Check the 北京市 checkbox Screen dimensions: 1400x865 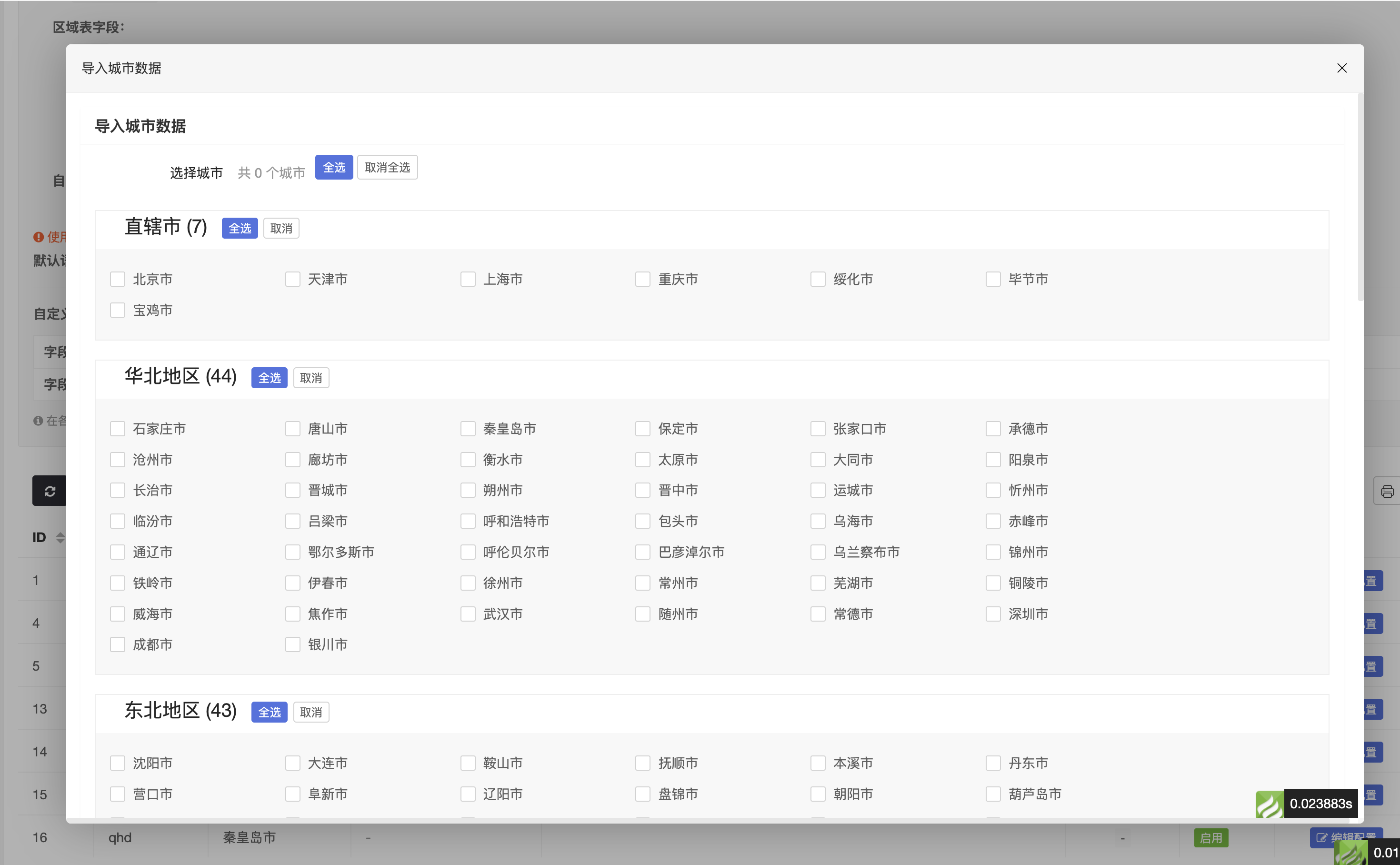[118, 279]
